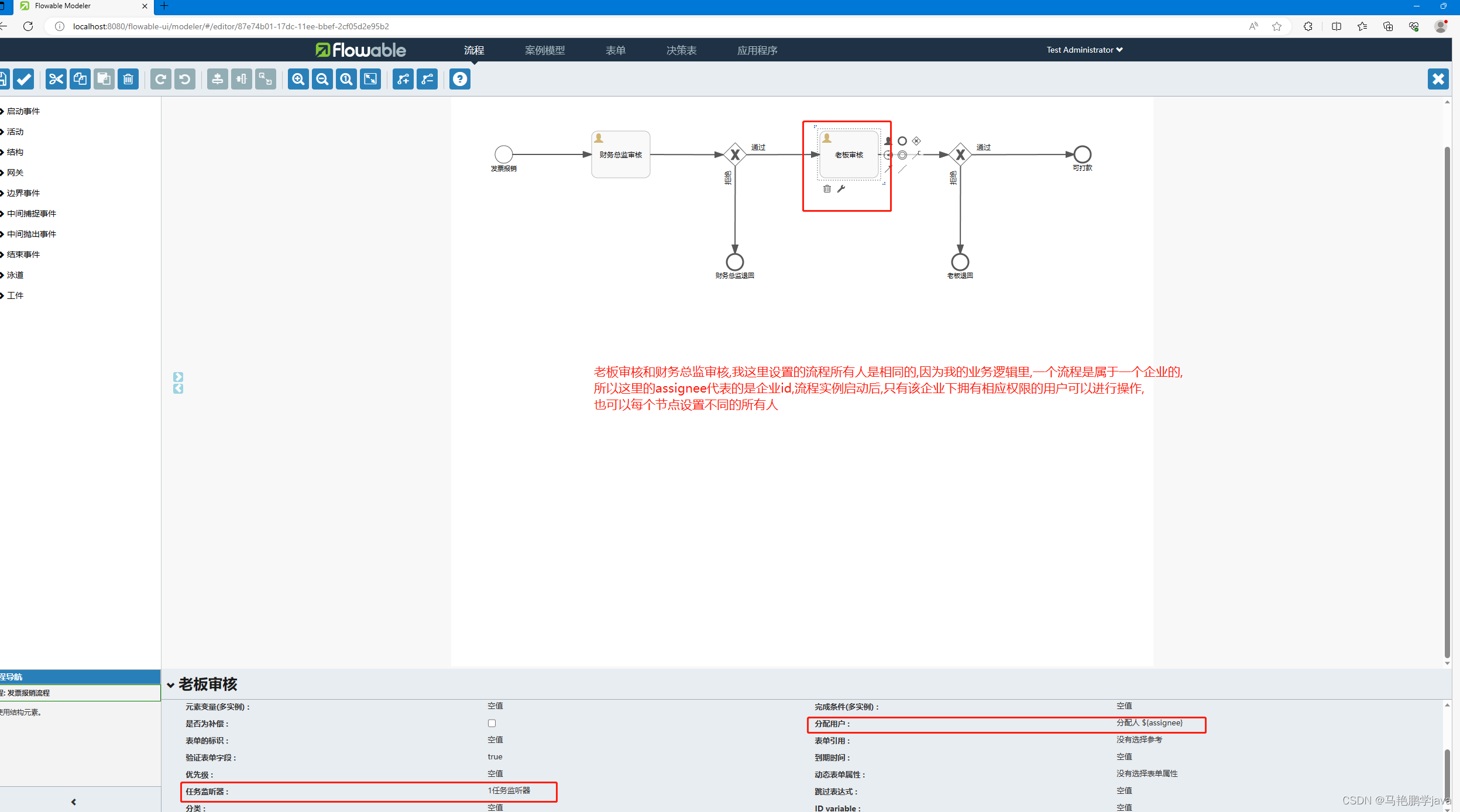1460x812 pixels.
Task: Expand the 边界事件 palette group
Action: (x=23, y=193)
